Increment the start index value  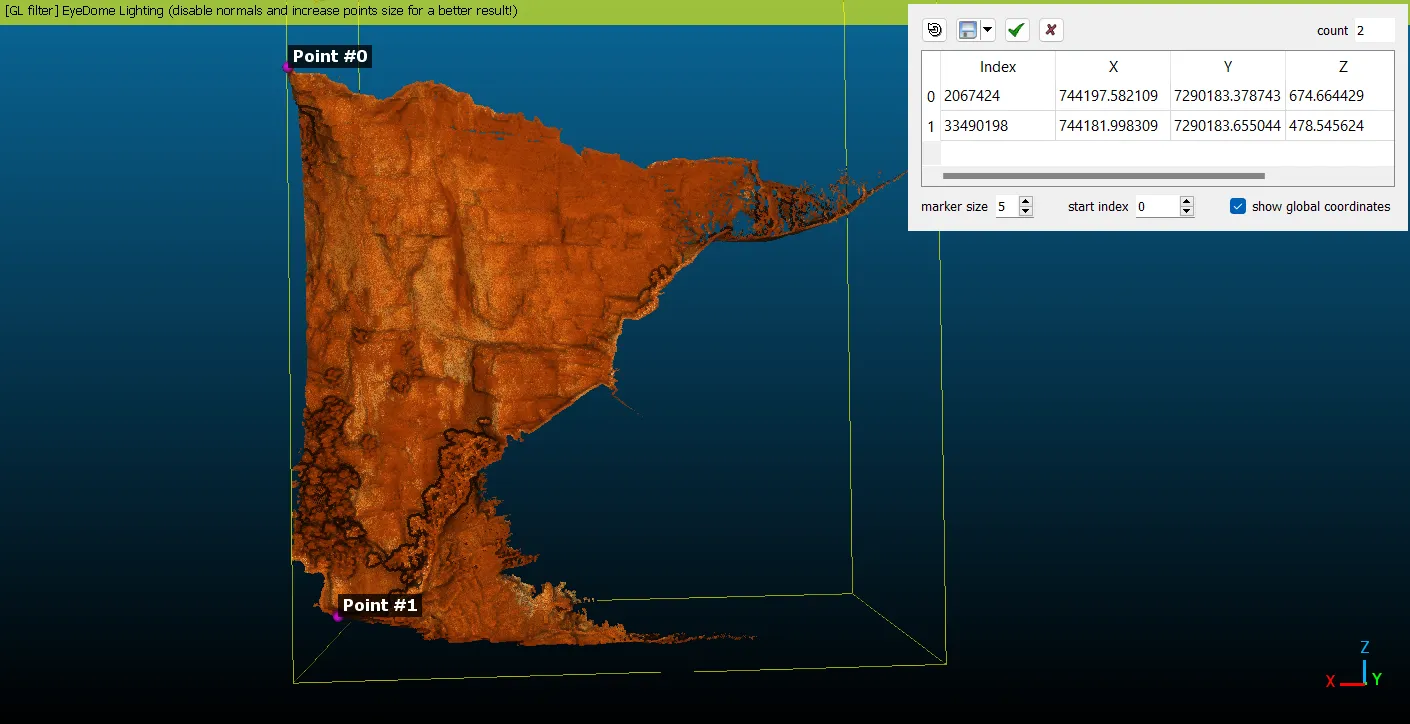[x=1186, y=201]
